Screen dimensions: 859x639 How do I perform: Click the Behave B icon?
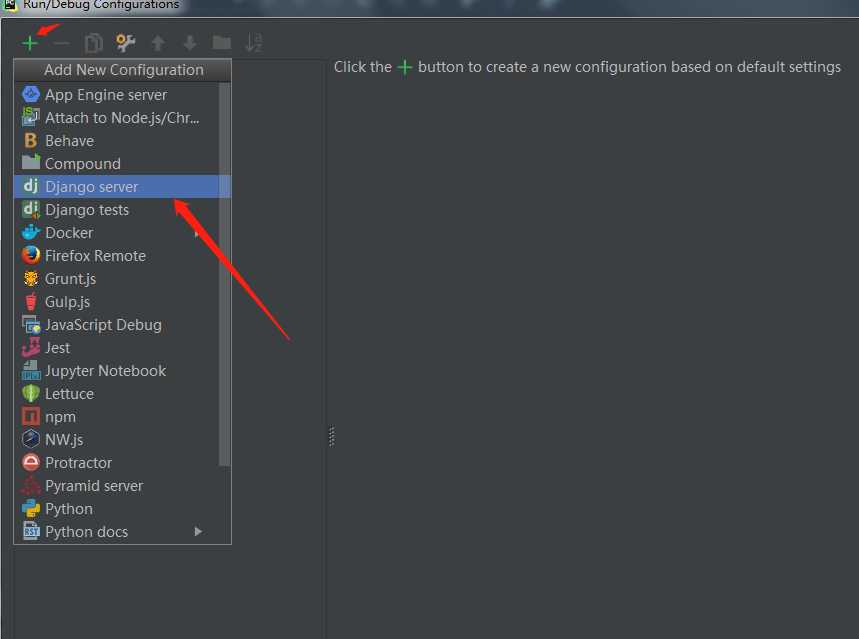pyautogui.click(x=31, y=140)
